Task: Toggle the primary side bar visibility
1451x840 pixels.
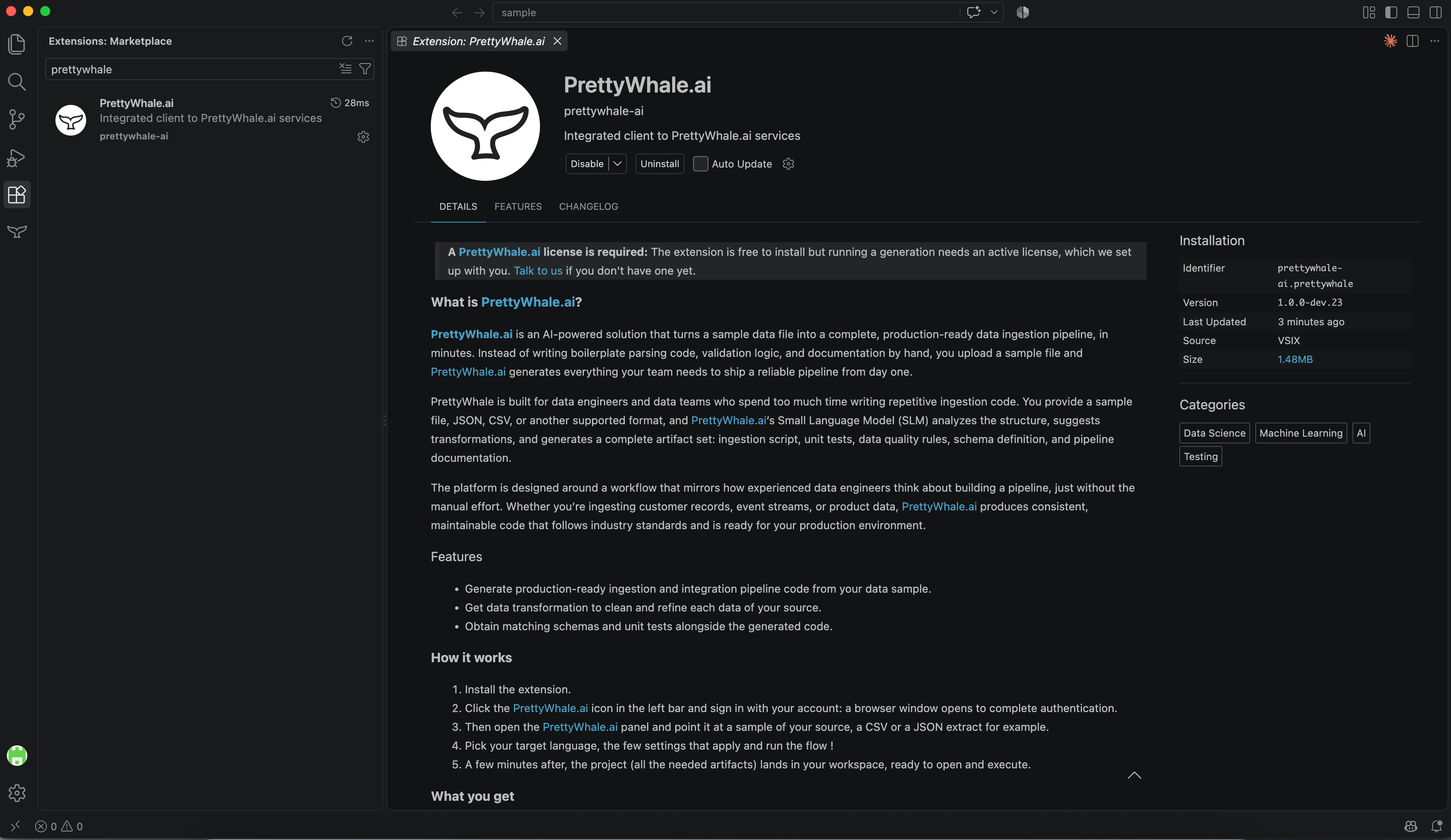Action: (1391, 12)
